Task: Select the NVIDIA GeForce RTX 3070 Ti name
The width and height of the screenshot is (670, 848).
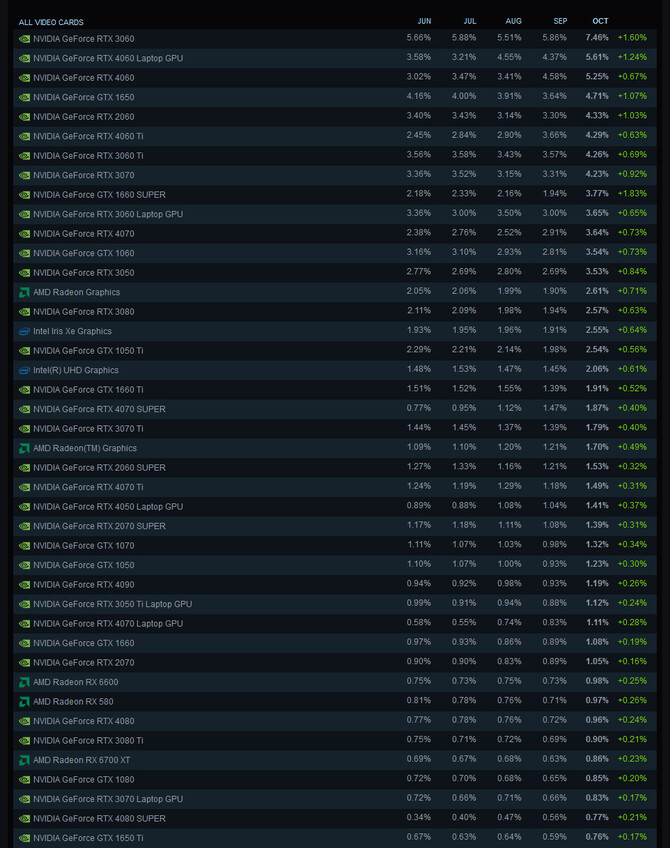Action: (x=88, y=429)
